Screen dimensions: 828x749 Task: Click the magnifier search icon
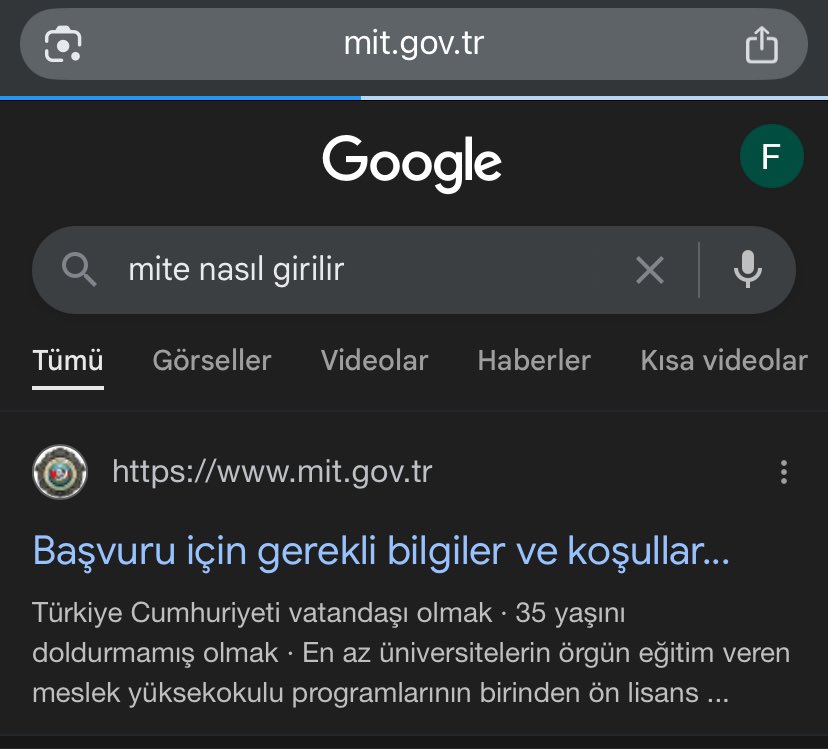(x=79, y=269)
